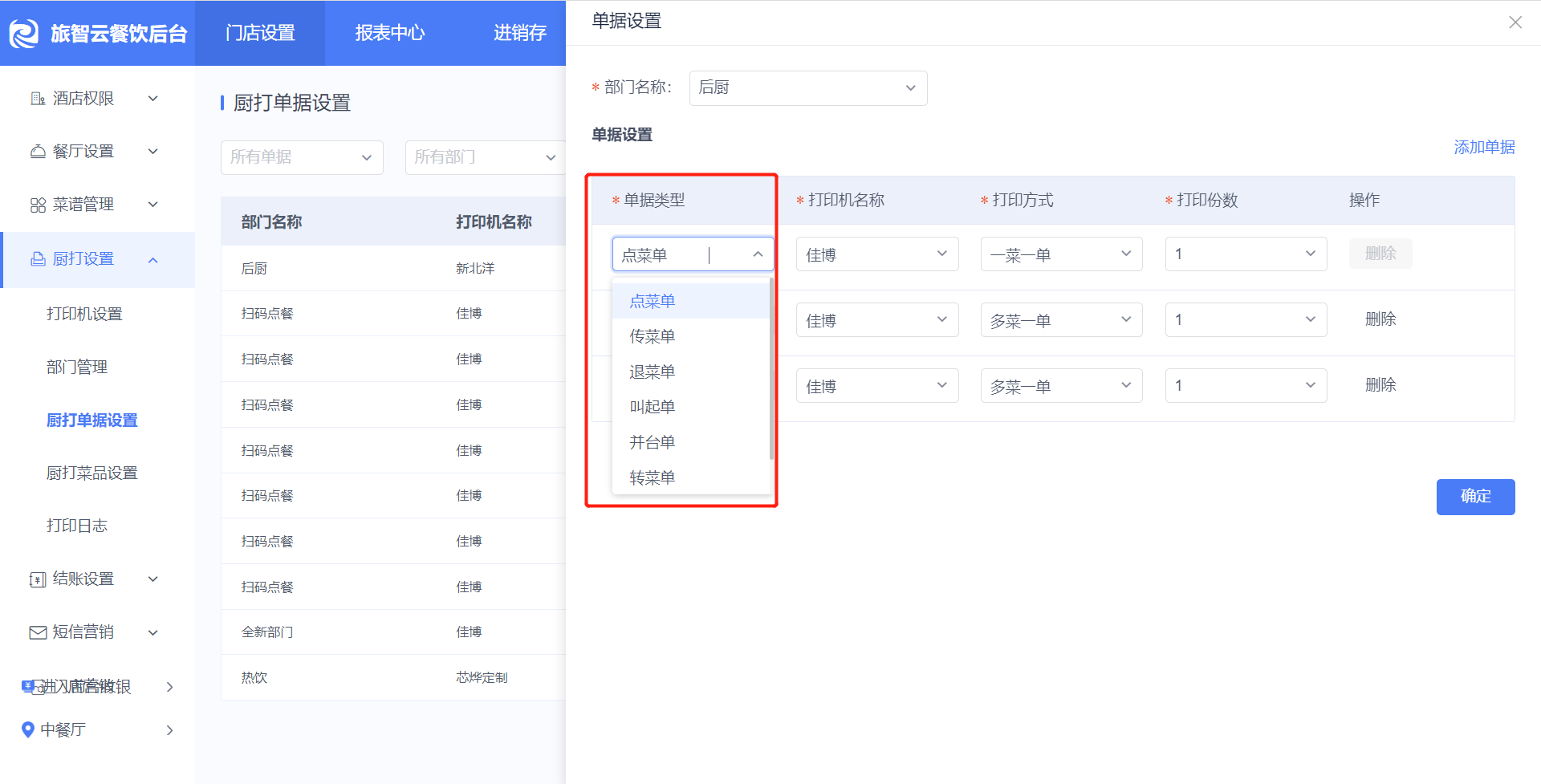Click 删除 in the third row
The image size is (1541, 784).
tap(1380, 385)
